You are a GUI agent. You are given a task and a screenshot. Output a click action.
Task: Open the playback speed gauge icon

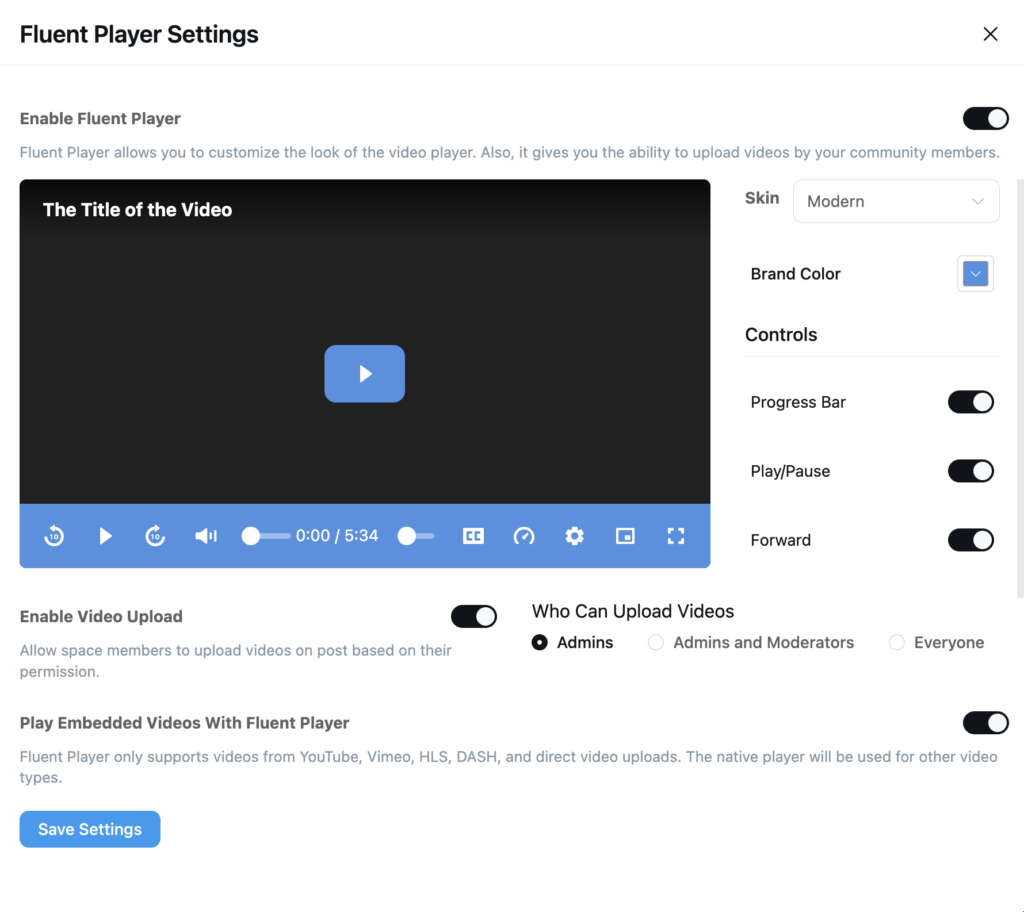pos(524,536)
